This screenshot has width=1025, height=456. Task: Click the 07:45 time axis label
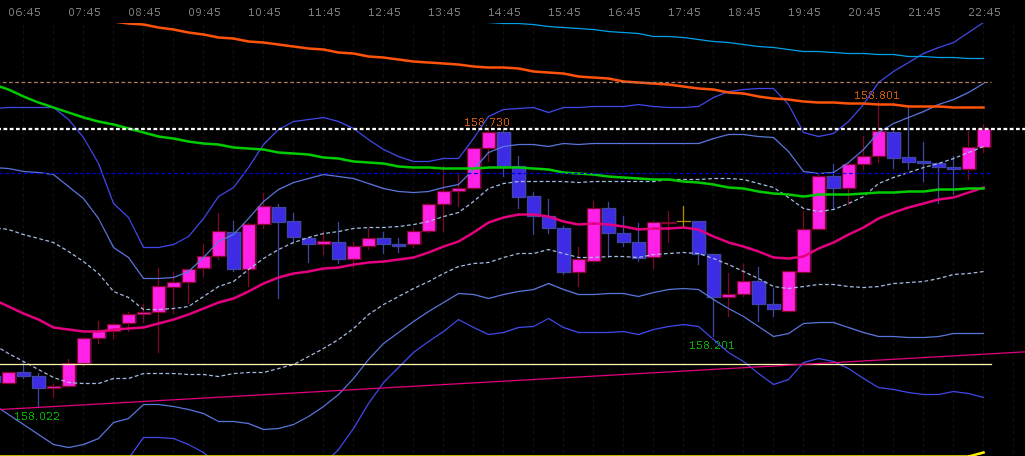pyautogui.click(x=84, y=12)
